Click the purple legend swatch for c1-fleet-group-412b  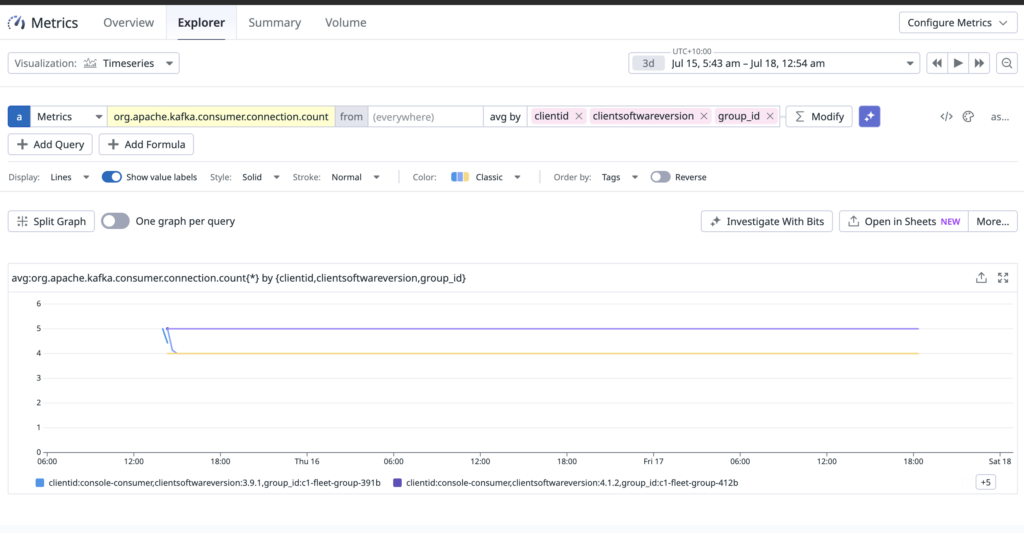coord(397,483)
